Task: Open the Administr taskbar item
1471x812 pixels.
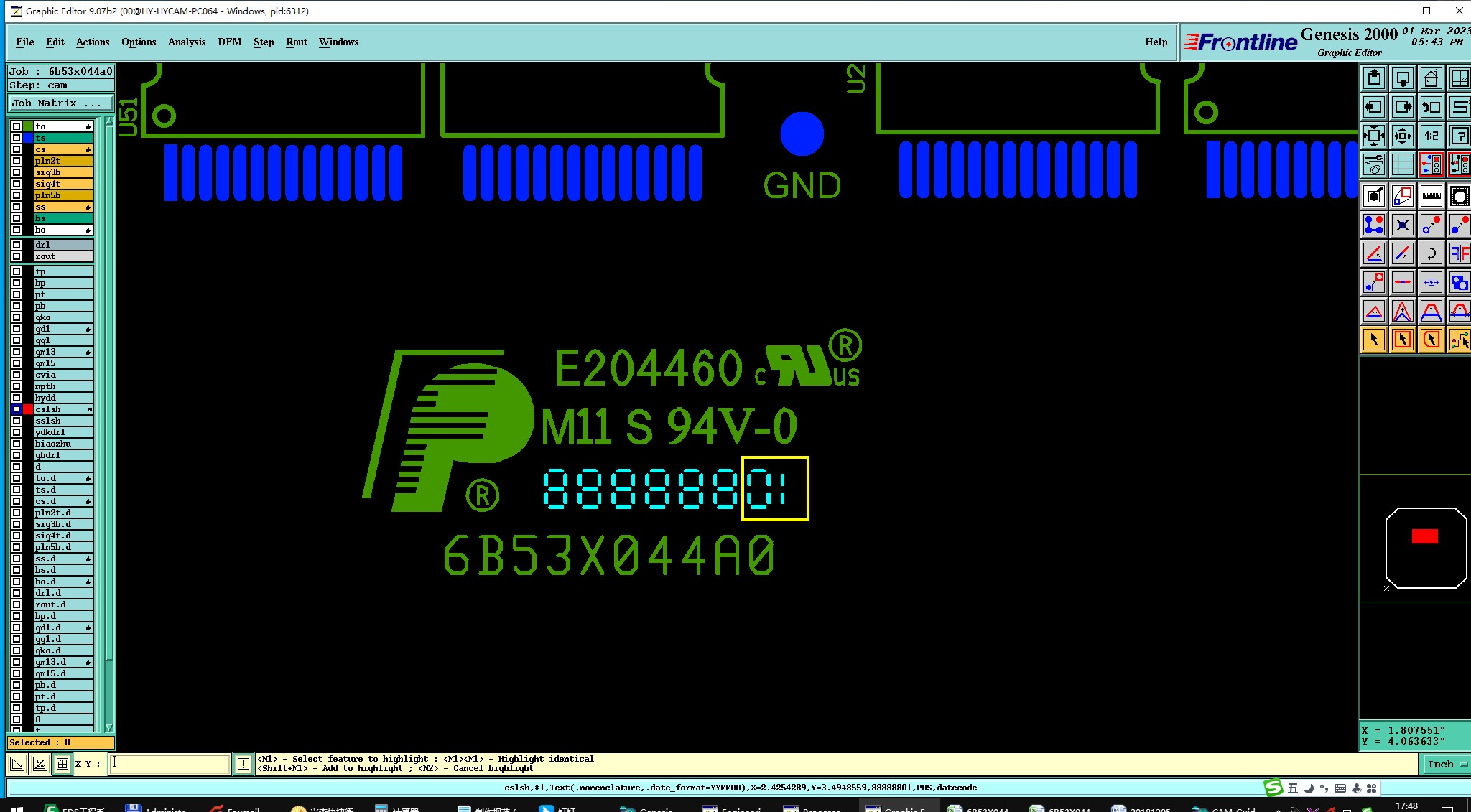Action: point(157,808)
